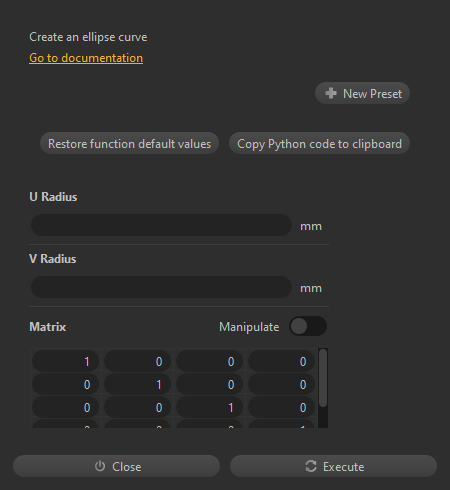Viewport: 450px width, 490px height.
Task: Select the first row first column matrix cell
Action: [66, 361]
